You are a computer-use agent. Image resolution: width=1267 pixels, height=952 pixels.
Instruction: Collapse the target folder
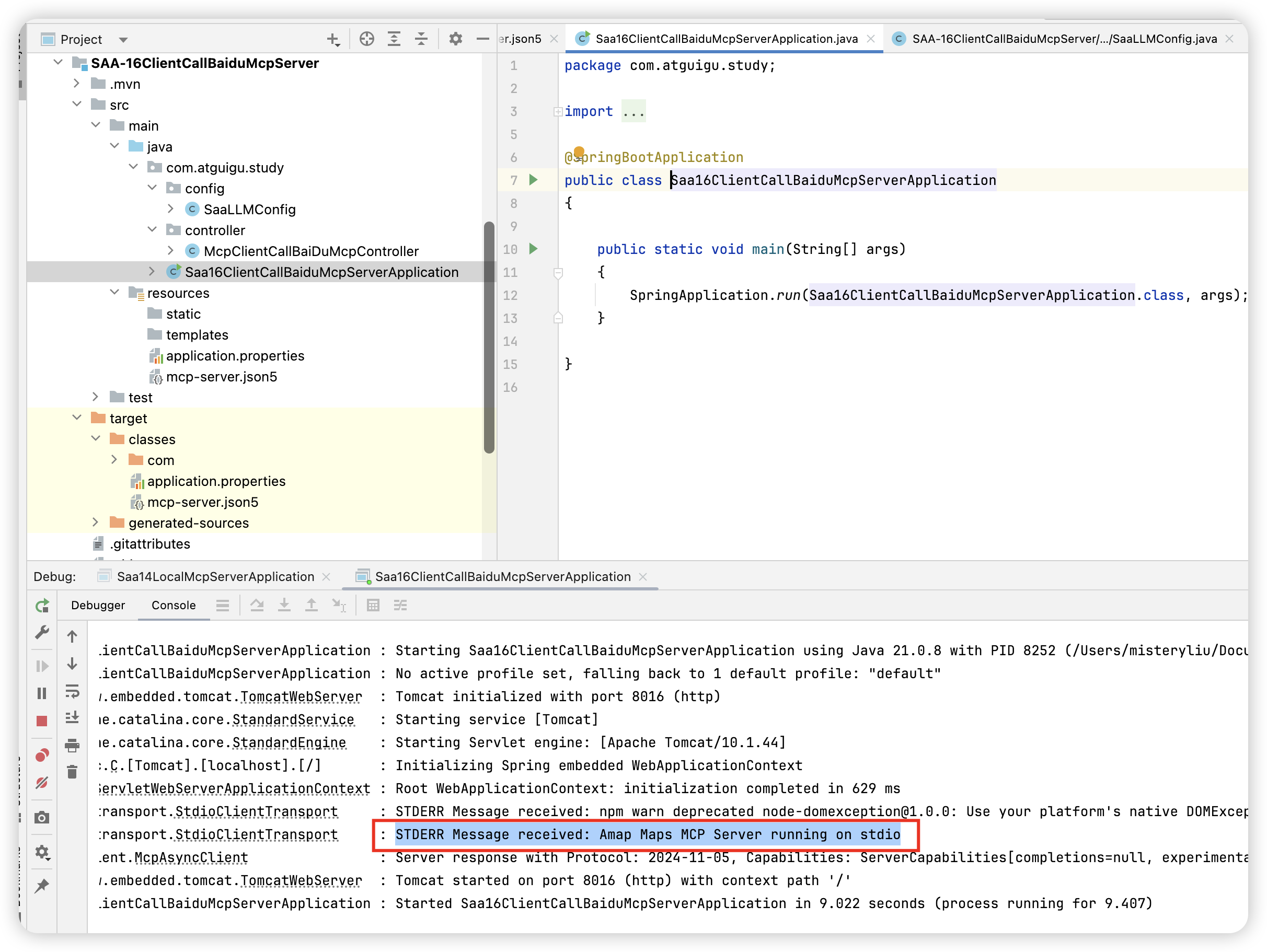(x=77, y=418)
